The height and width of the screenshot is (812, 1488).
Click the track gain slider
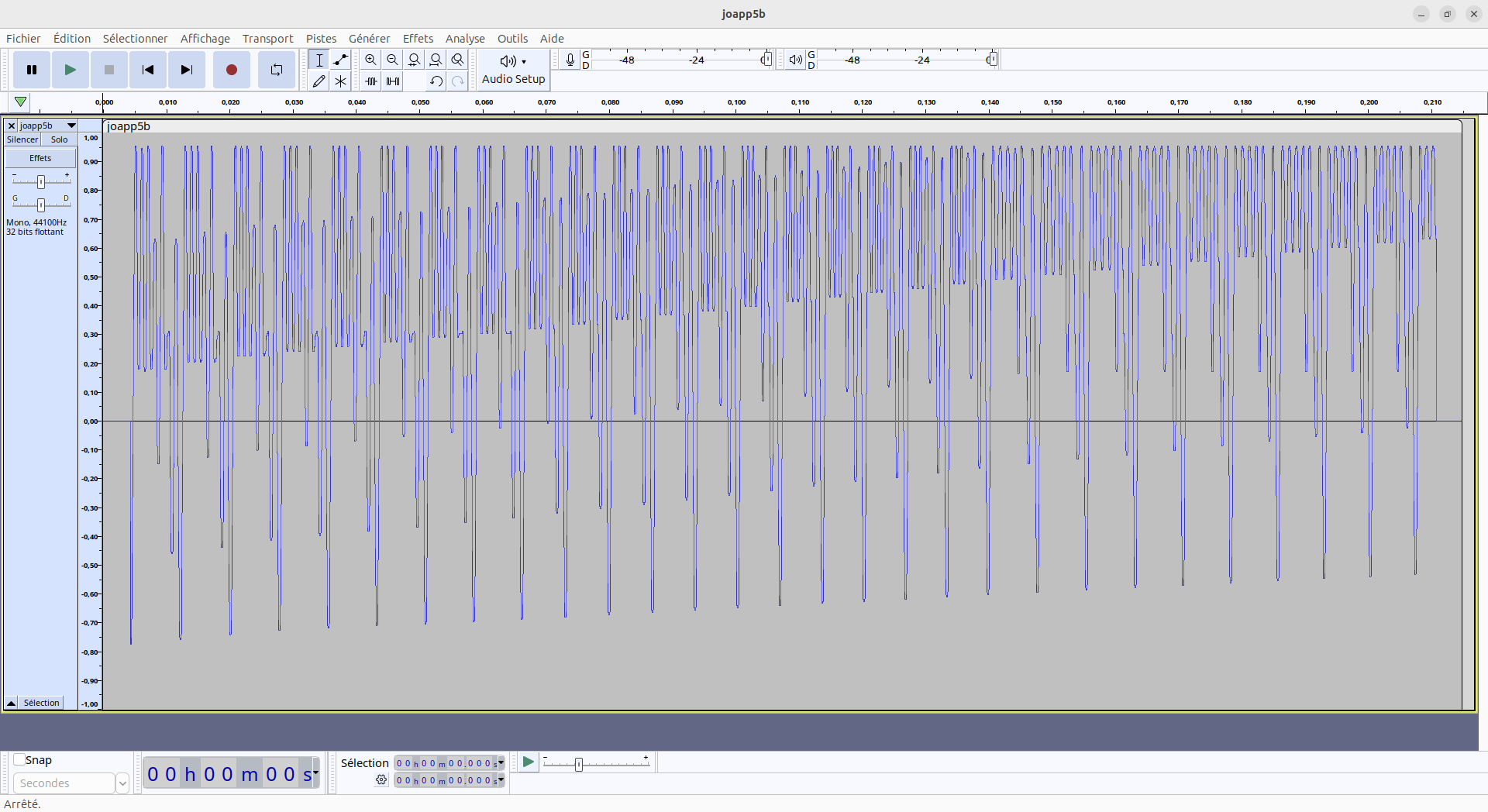41,181
